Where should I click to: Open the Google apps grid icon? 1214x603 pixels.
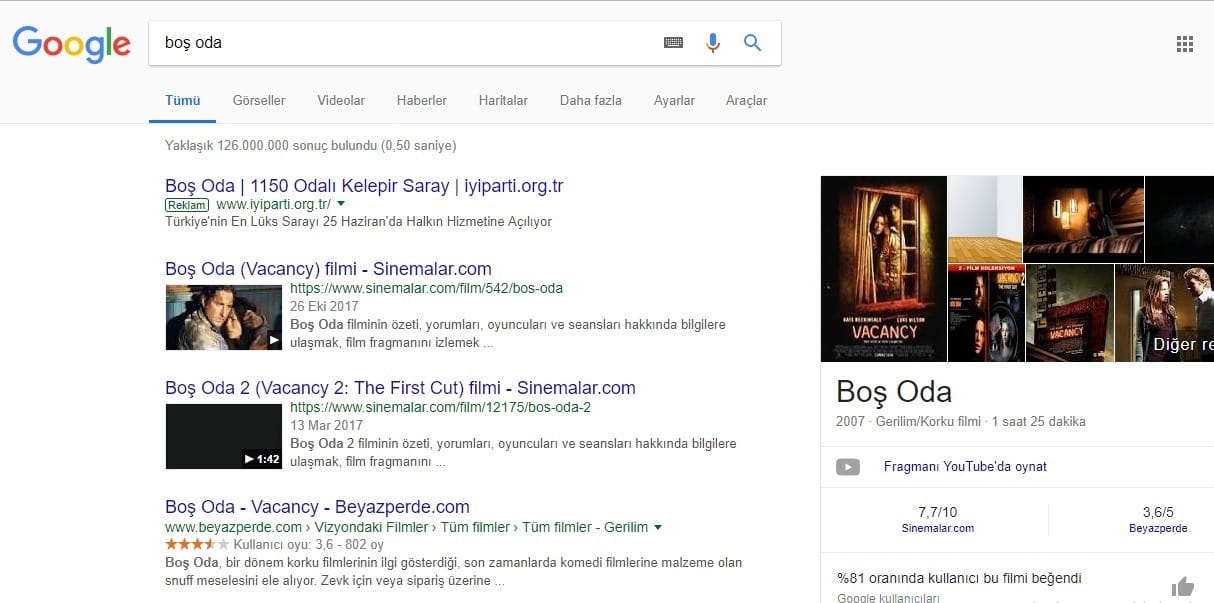click(x=1185, y=44)
